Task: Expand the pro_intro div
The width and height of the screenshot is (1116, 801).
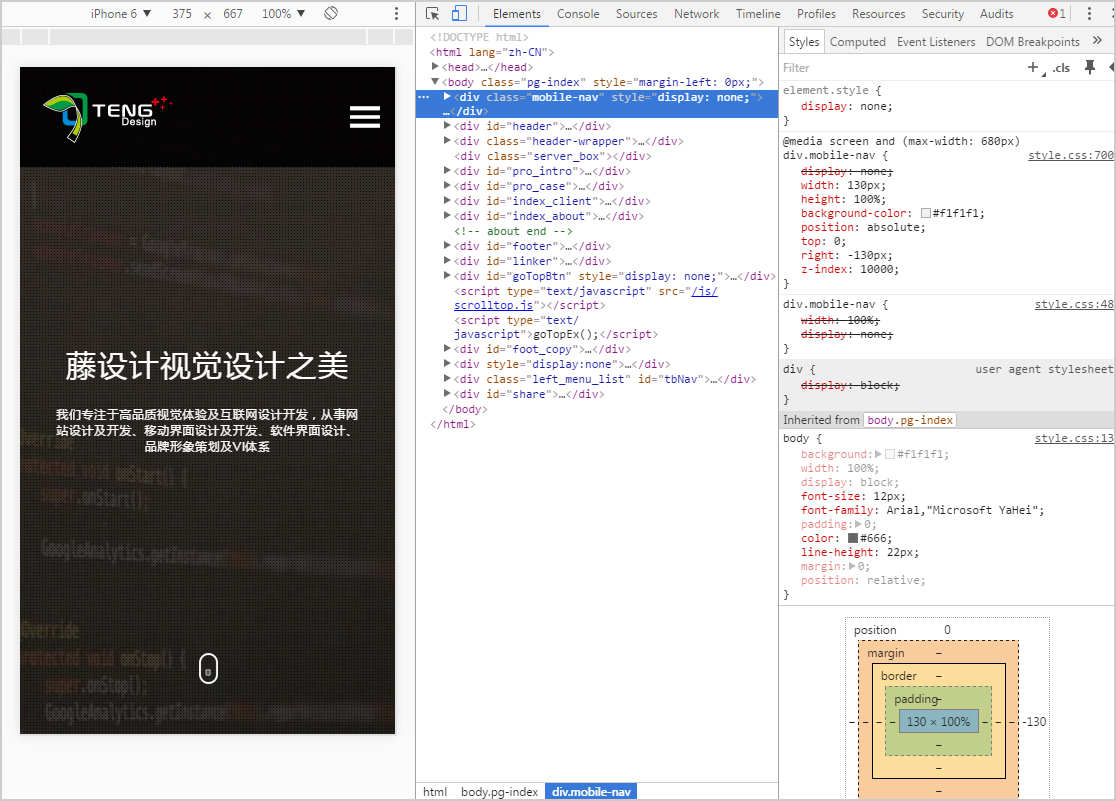Action: point(447,171)
